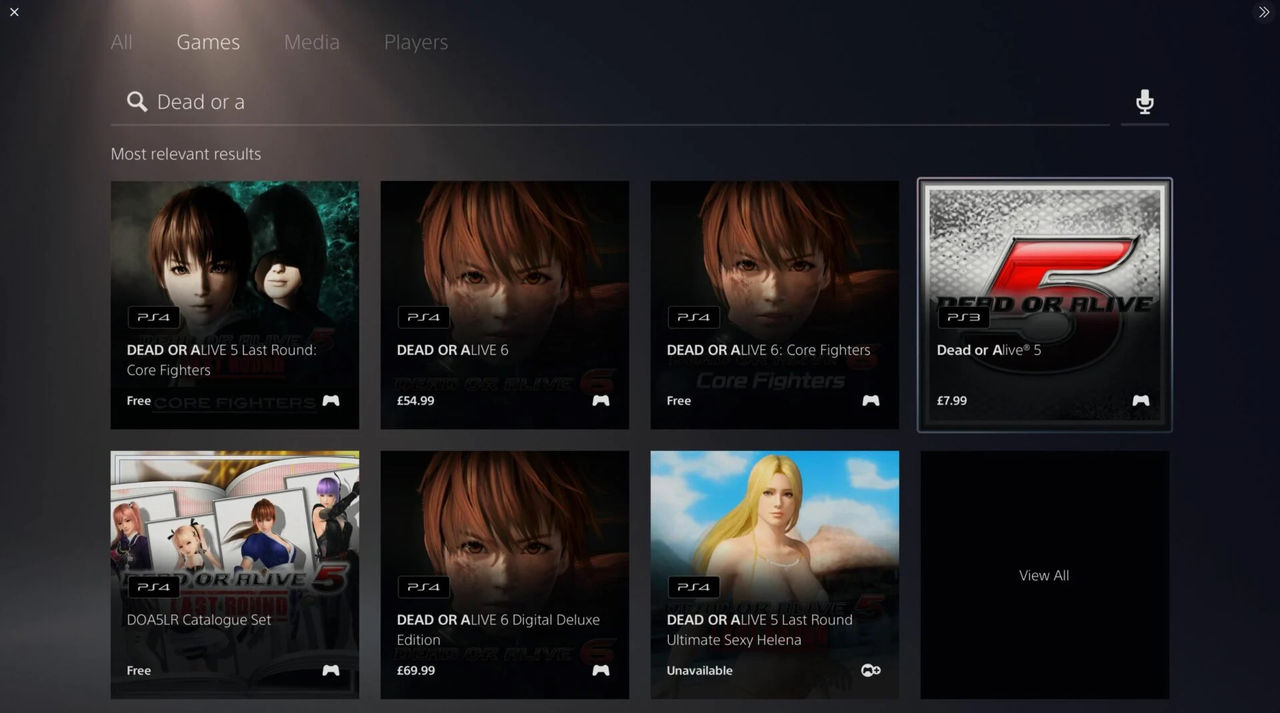
Task: Open the Games tab
Action: click(x=207, y=42)
